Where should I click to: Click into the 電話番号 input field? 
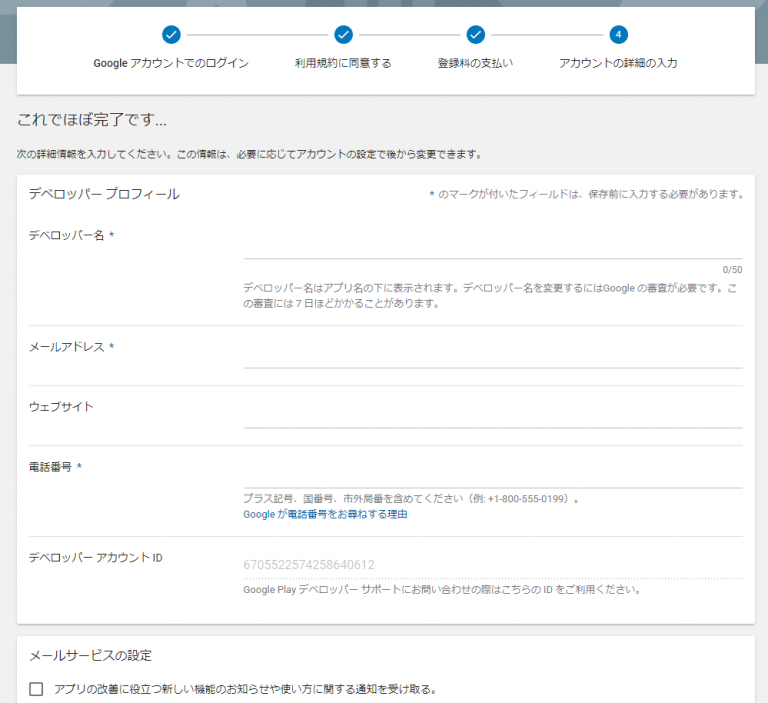[492, 476]
